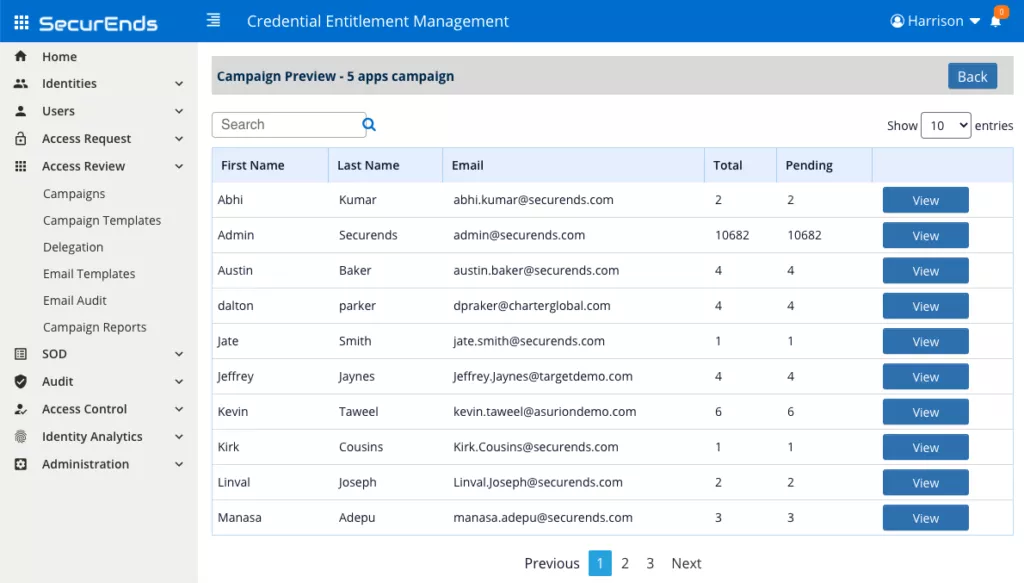
Task: Click the SOD list icon
Action: (x=21, y=354)
